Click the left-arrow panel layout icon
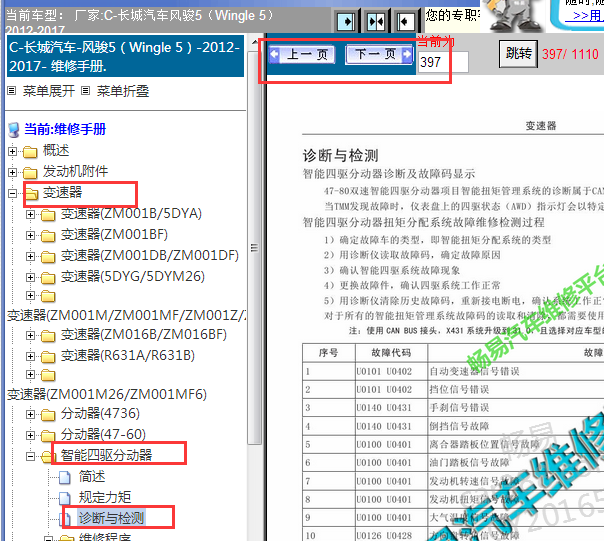604x541 pixels. point(405,21)
